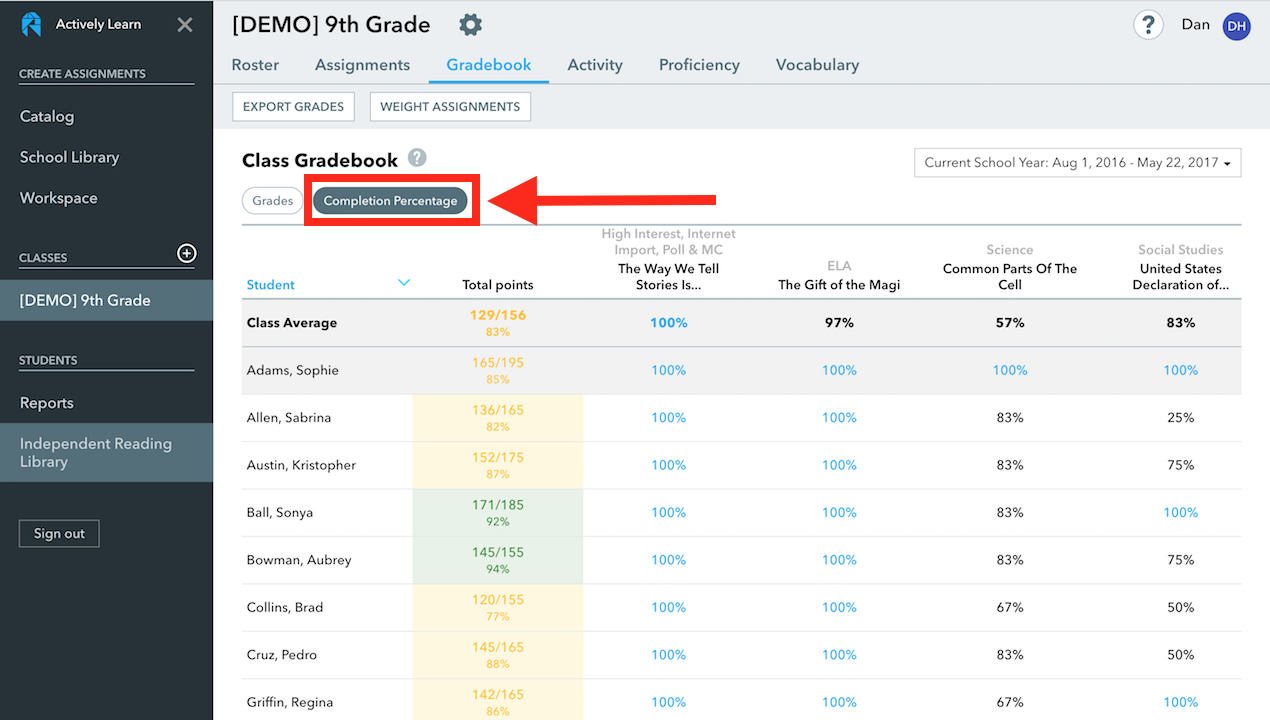Open United States Declaration assignment header
The width and height of the screenshot is (1270, 720).
point(1181,277)
